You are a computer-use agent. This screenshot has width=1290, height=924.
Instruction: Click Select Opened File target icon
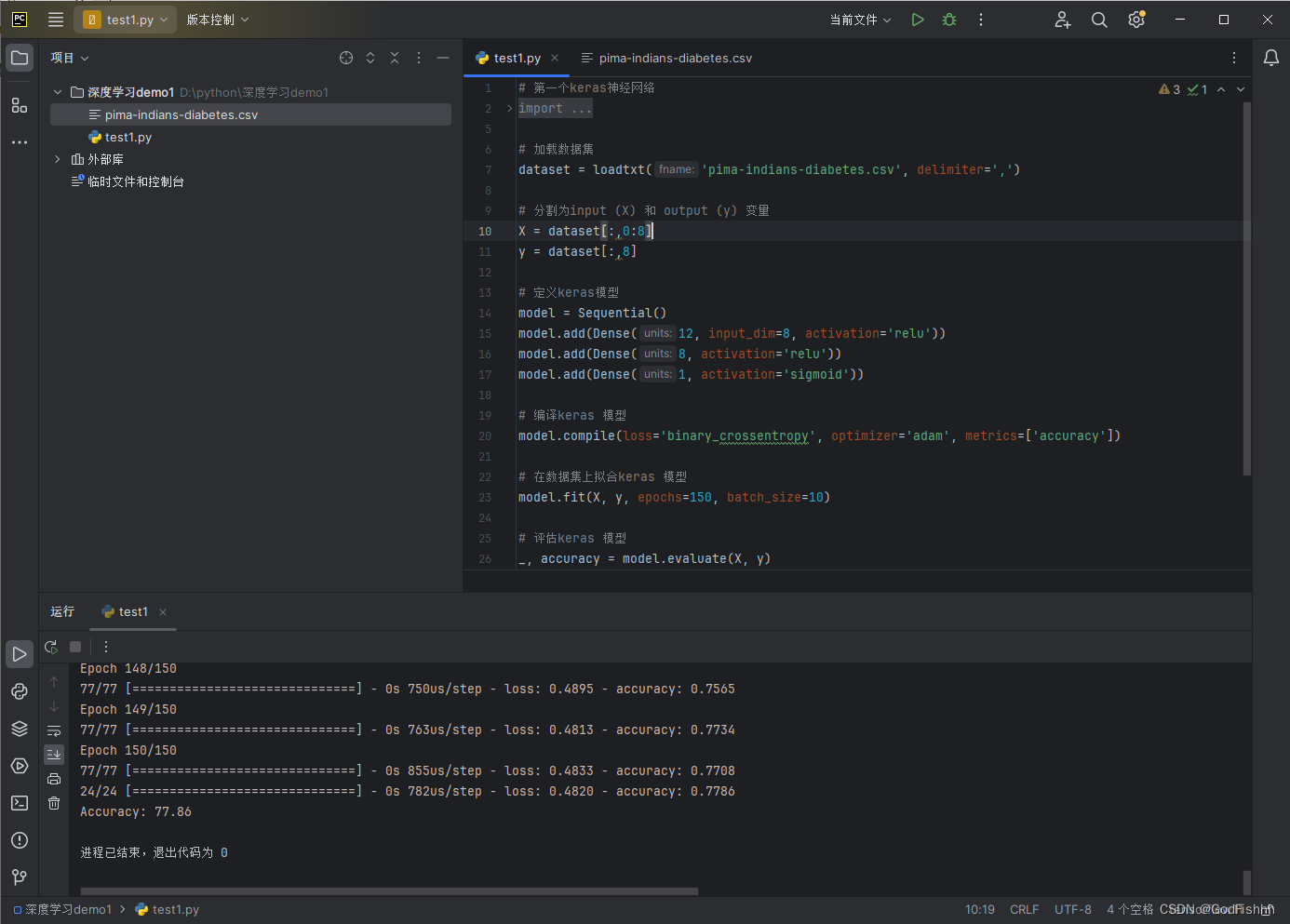pyautogui.click(x=346, y=58)
